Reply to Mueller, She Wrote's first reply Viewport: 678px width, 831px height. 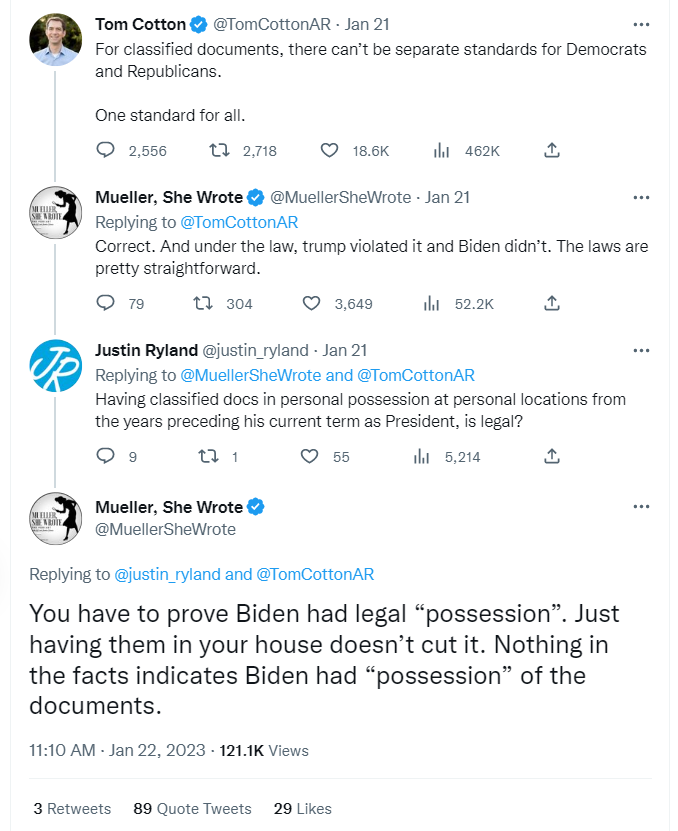106,303
